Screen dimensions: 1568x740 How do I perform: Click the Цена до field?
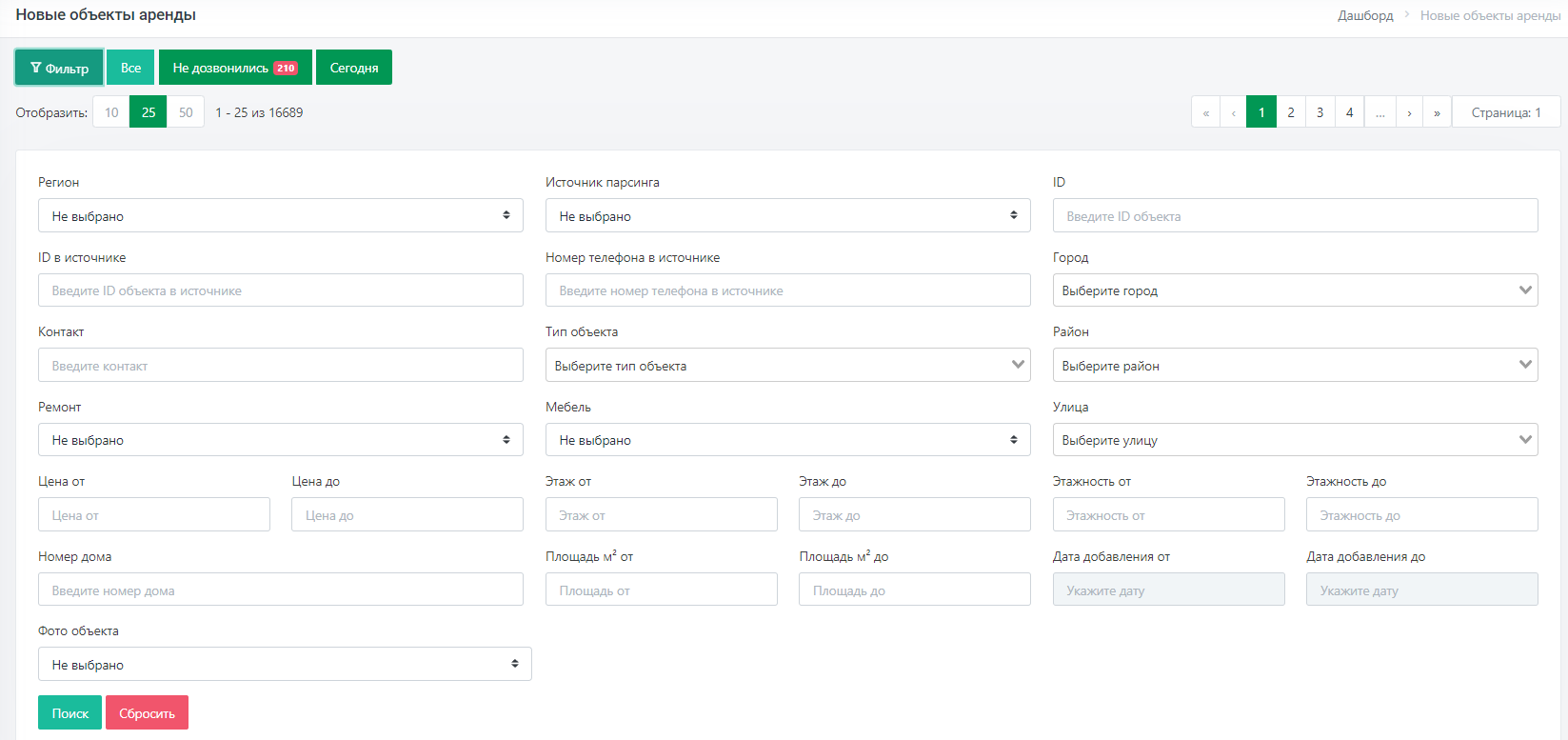(407, 514)
